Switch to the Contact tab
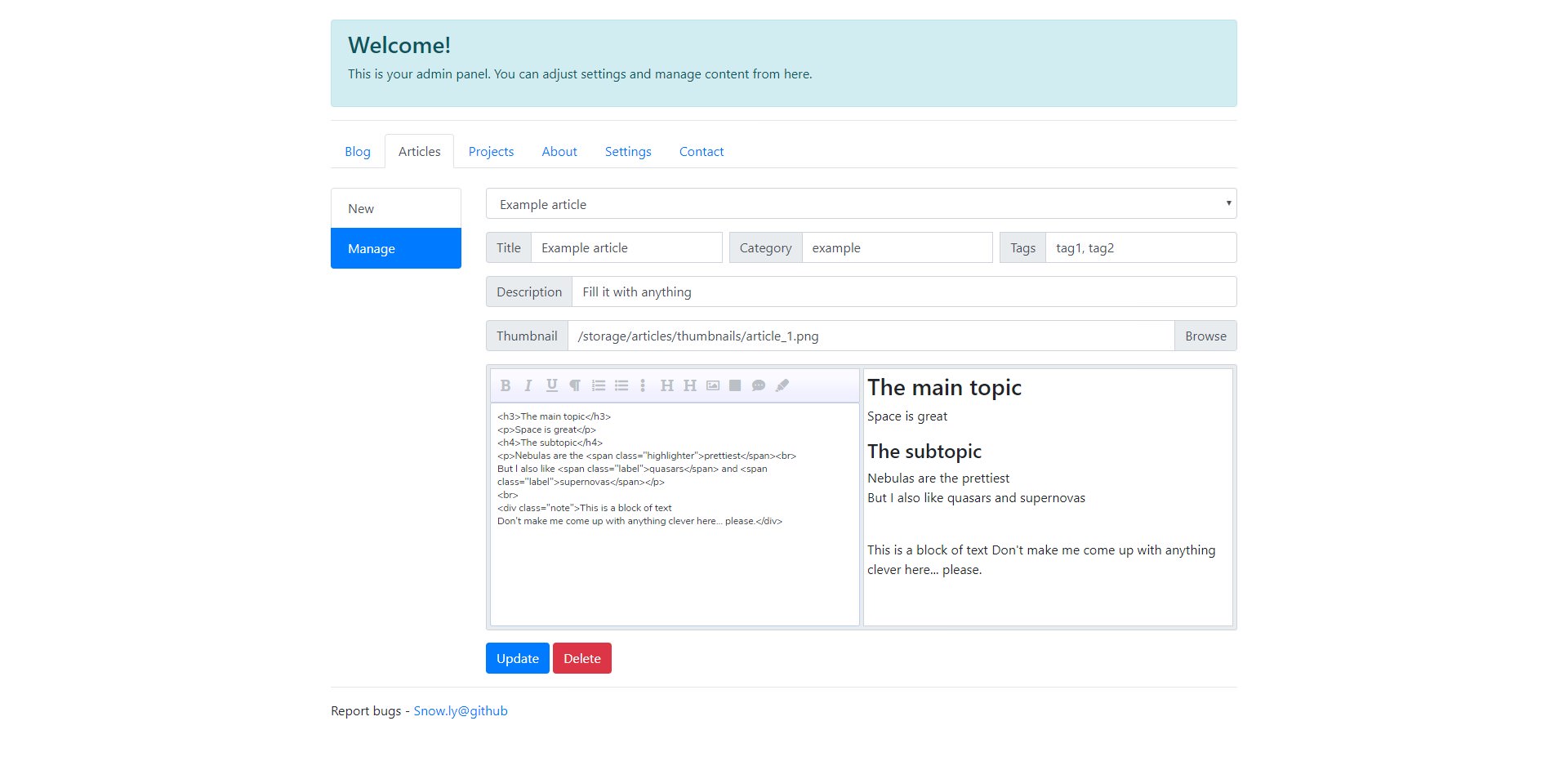 702,152
